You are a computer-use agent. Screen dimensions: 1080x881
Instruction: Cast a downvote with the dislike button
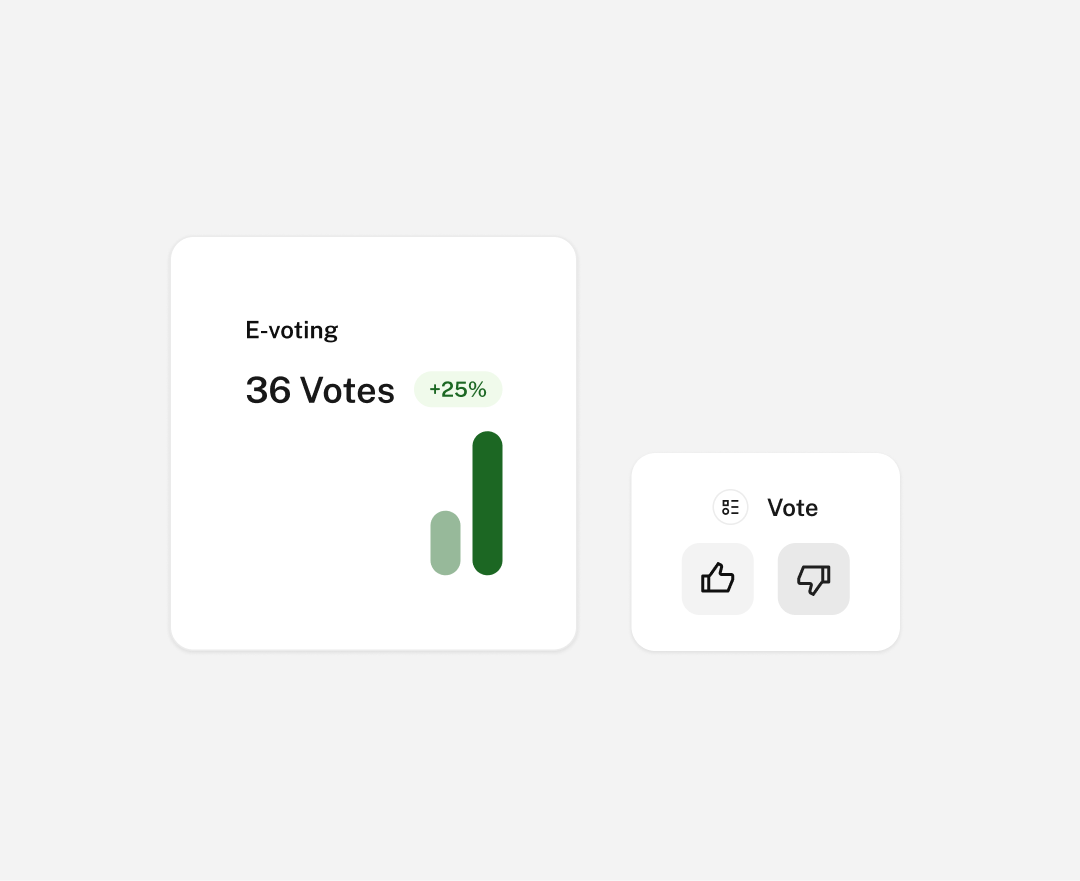[813, 578]
